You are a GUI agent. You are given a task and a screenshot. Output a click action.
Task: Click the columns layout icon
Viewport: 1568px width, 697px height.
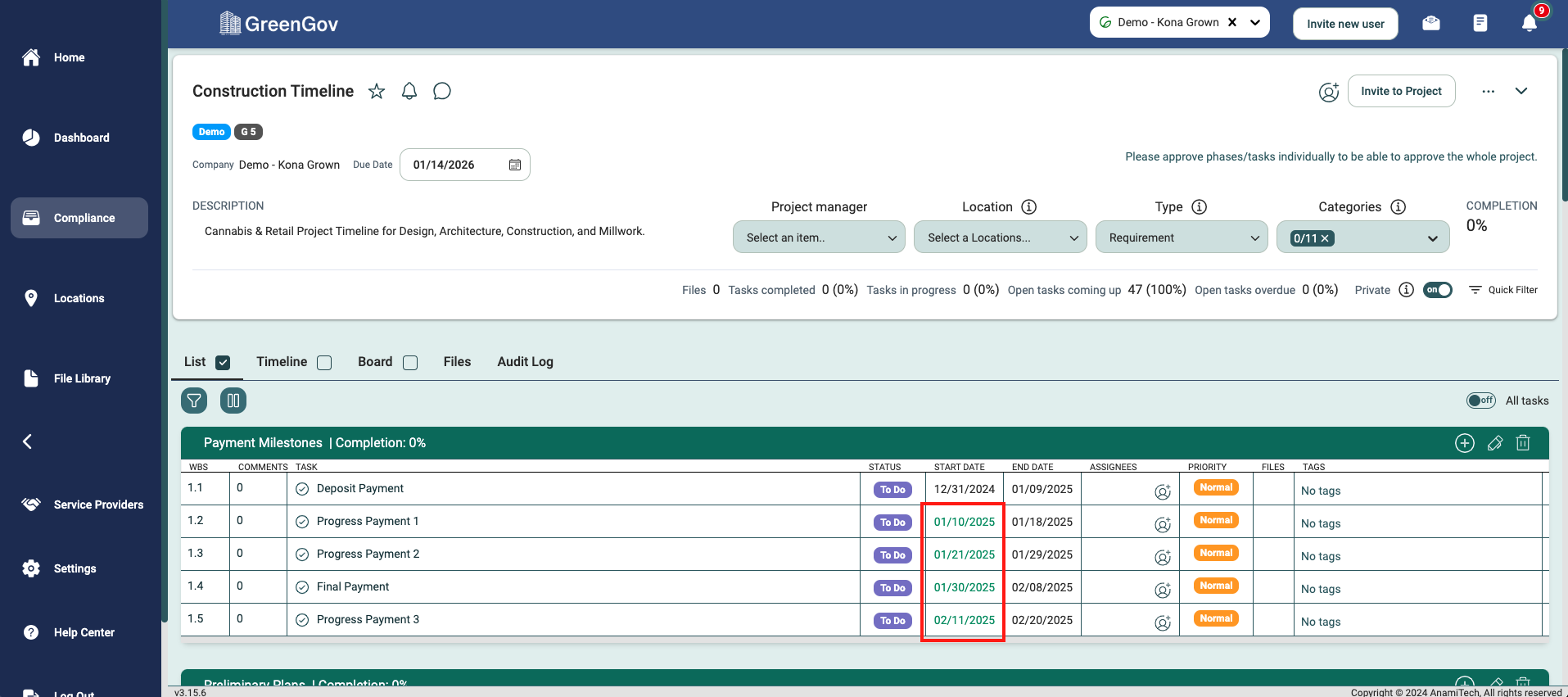[233, 401]
